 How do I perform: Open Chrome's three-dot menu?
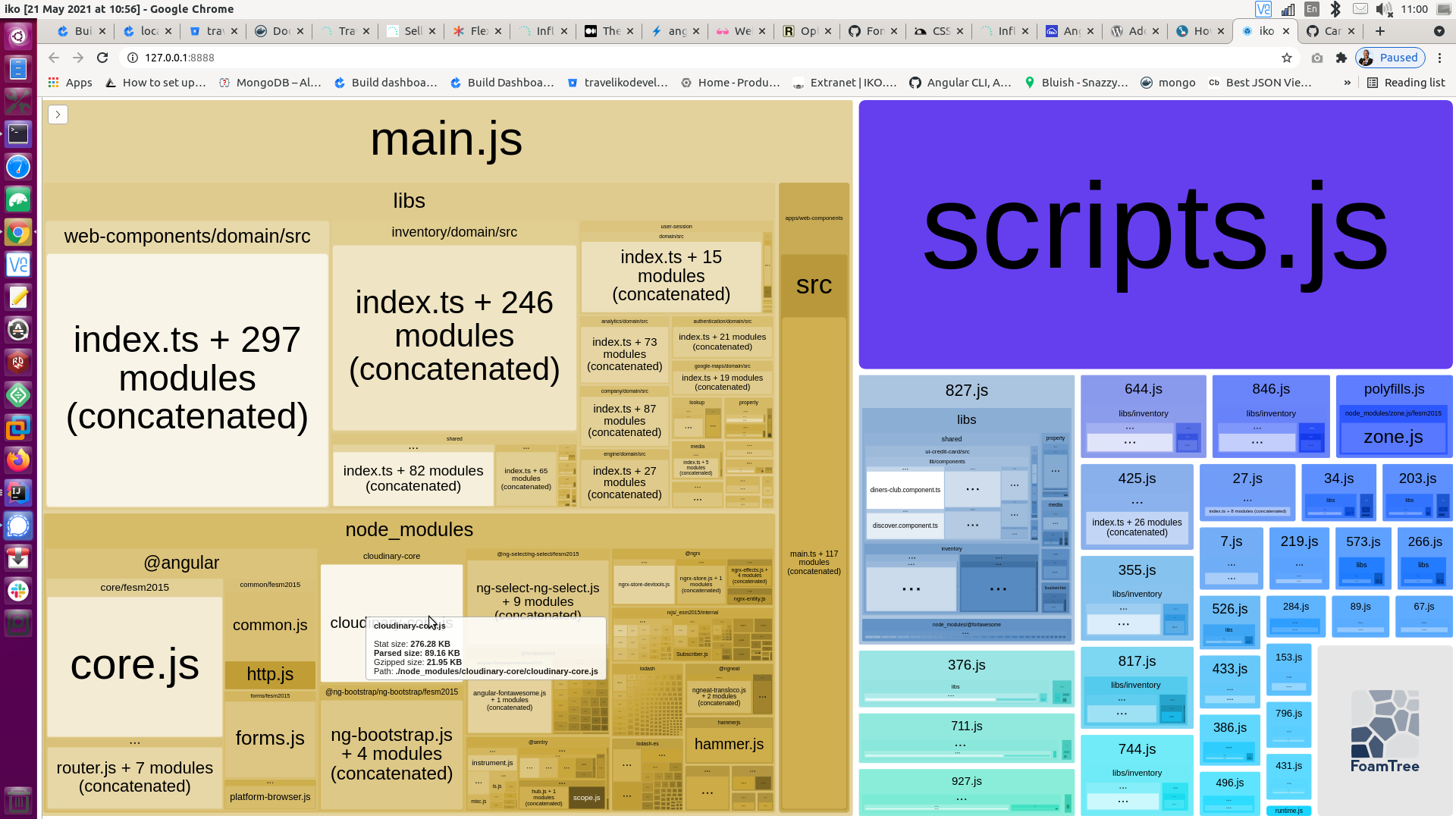pos(1442,58)
